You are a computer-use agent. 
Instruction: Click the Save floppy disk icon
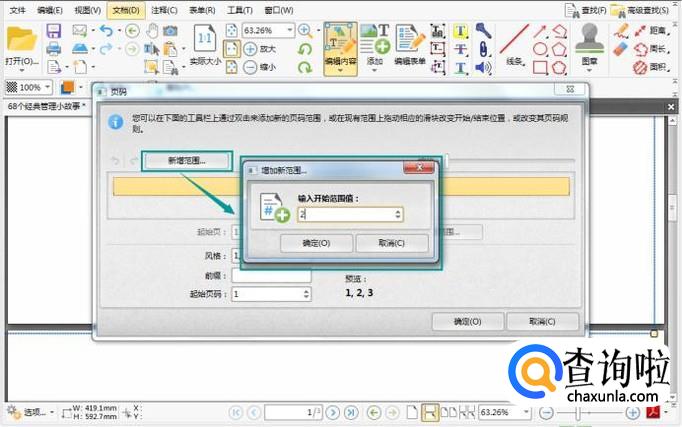(x=53, y=31)
